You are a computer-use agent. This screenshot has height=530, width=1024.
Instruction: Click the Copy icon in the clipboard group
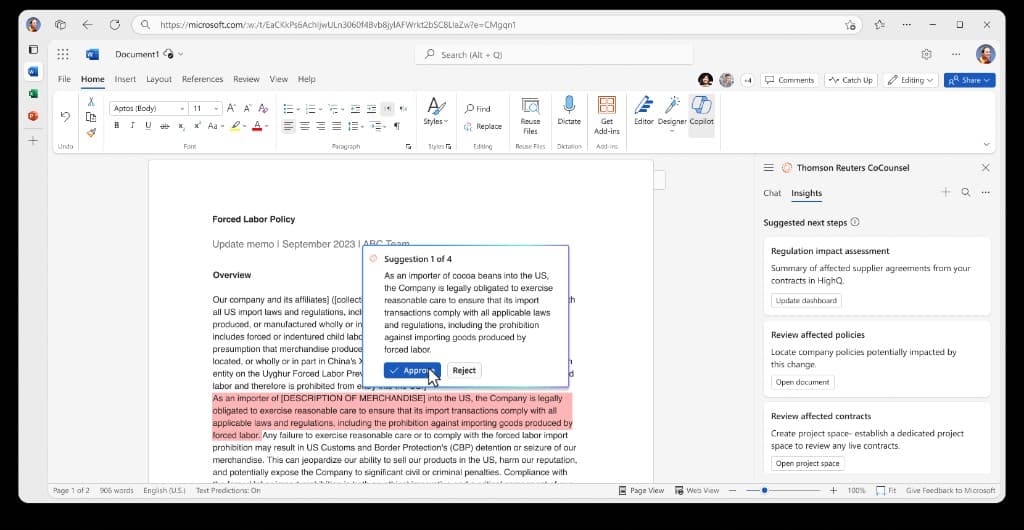pos(91,117)
